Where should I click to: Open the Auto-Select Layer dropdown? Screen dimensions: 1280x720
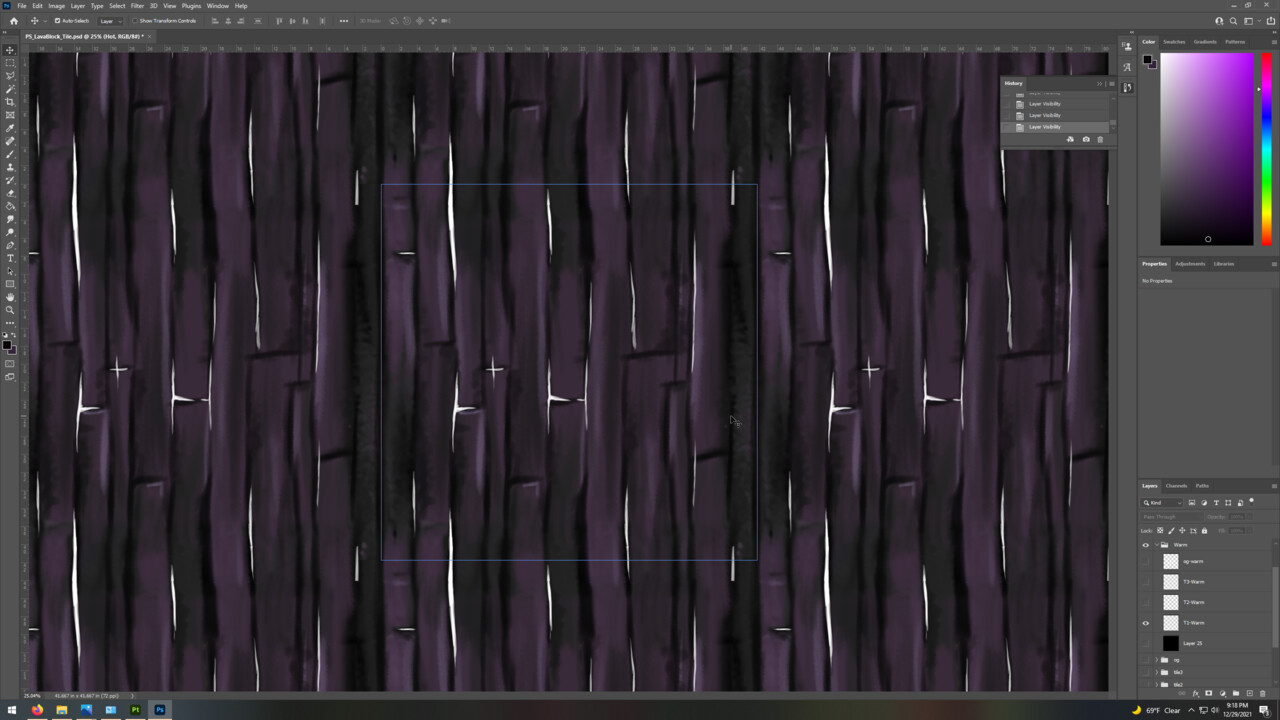[x=110, y=21]
